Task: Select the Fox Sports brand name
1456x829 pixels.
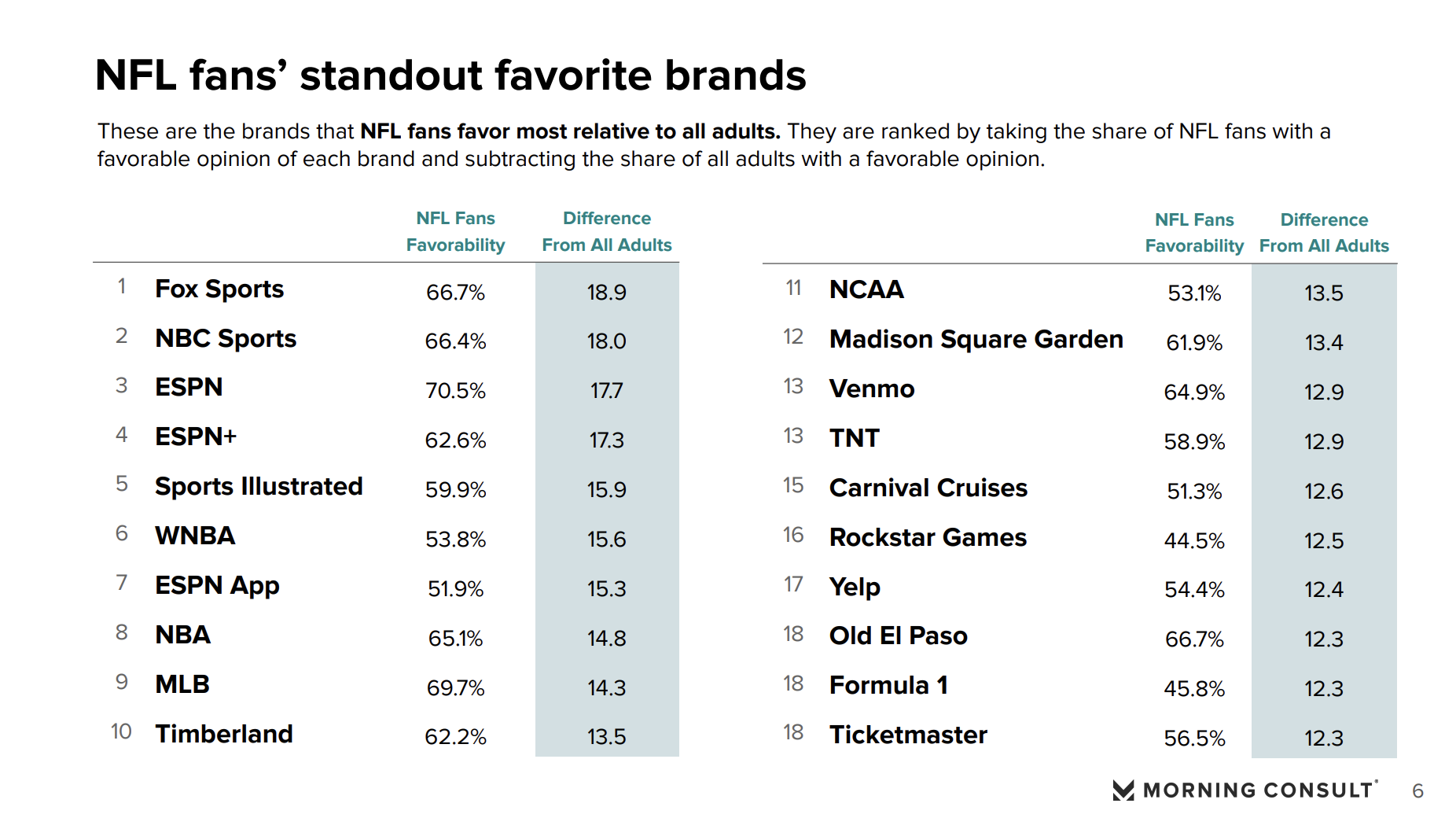Action: click(219, 289)
